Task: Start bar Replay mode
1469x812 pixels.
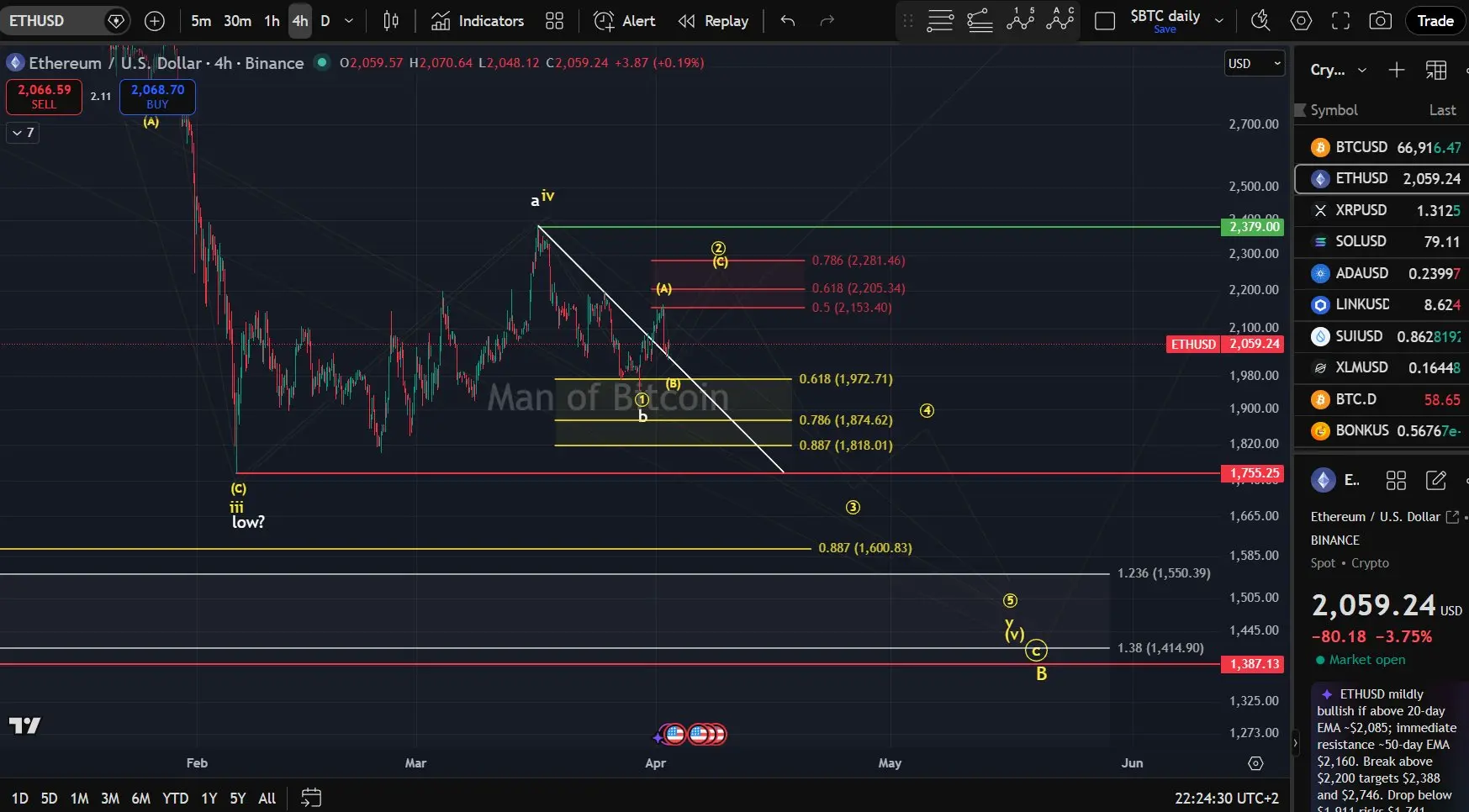Action: (x=714, y=21)
